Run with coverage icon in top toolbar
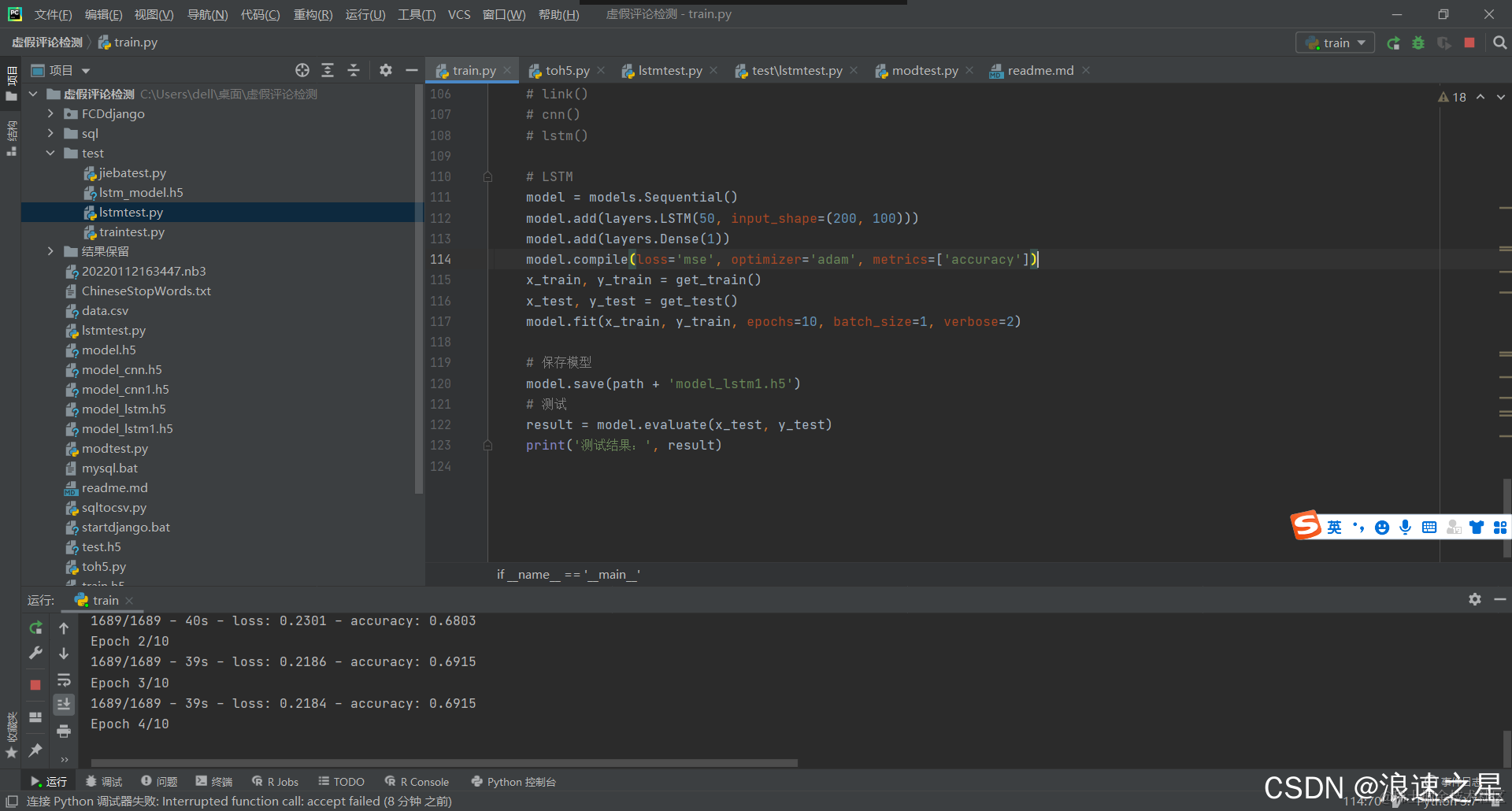The image size is (1512, 811). (1443, 43)
